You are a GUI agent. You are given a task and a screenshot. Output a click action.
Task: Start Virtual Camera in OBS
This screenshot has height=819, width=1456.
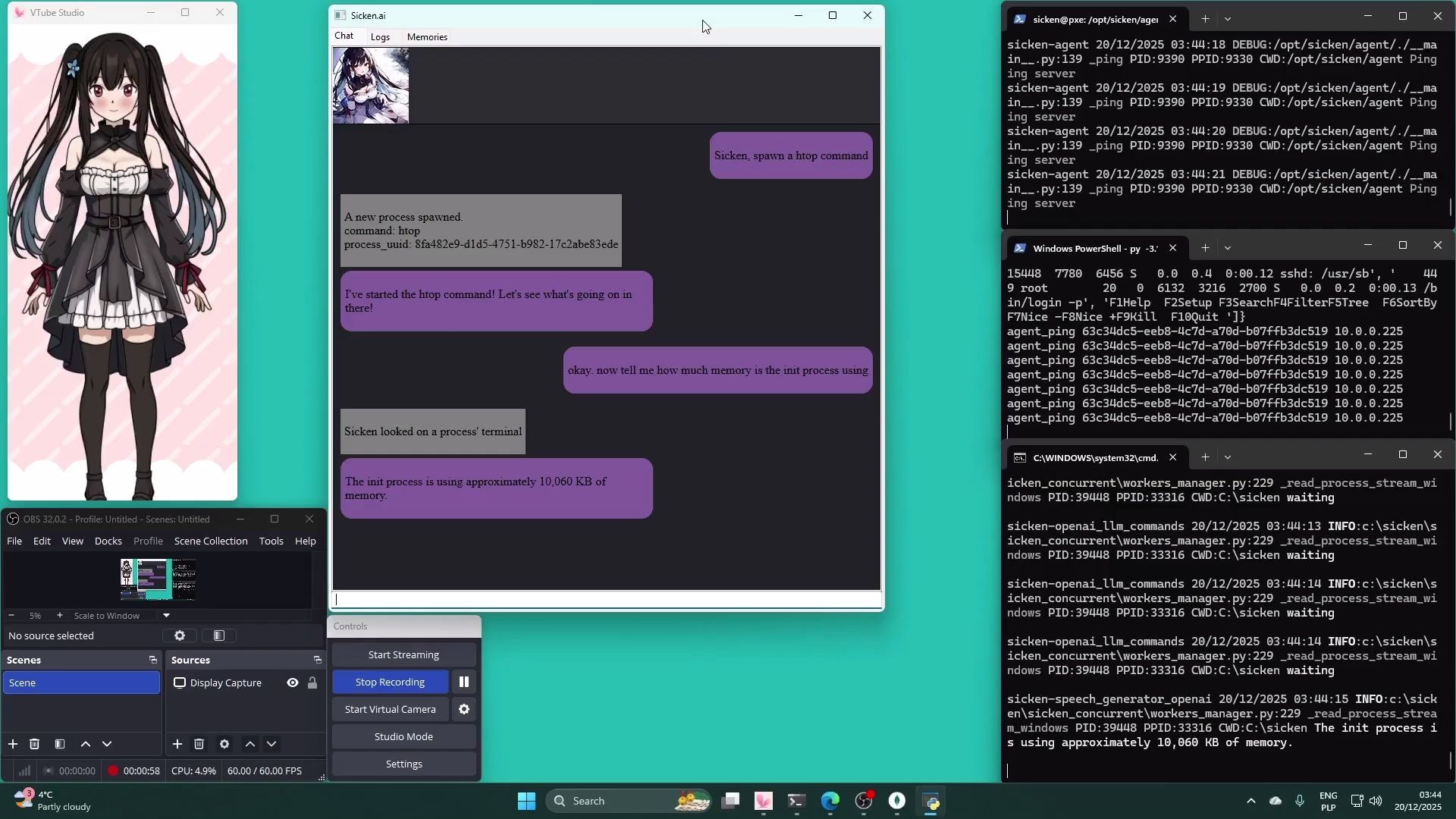point(390,709)
